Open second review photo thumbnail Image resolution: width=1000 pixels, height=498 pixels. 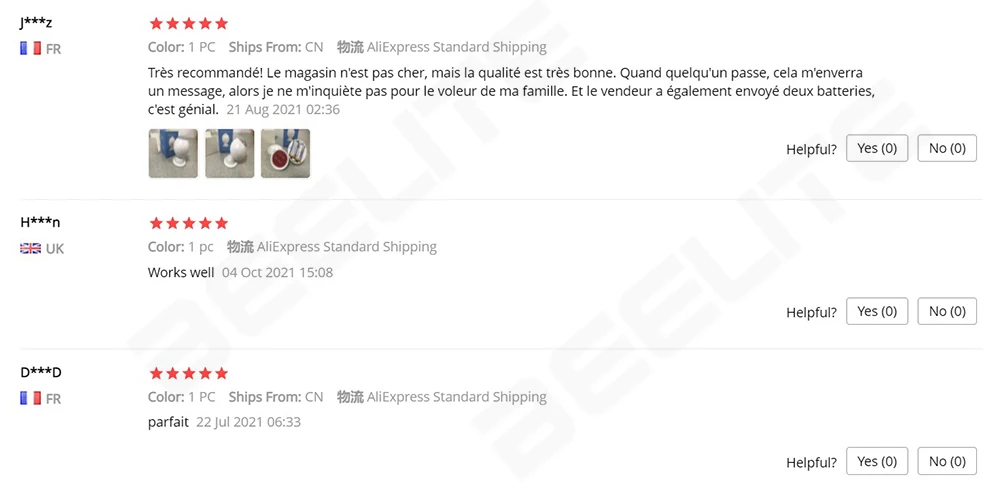(229, 153)
